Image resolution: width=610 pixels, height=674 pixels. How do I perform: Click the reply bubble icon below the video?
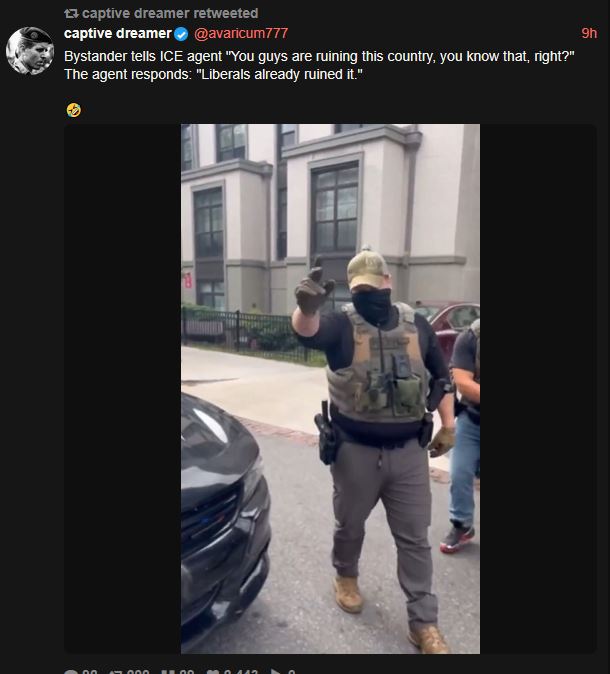[71, 671]
